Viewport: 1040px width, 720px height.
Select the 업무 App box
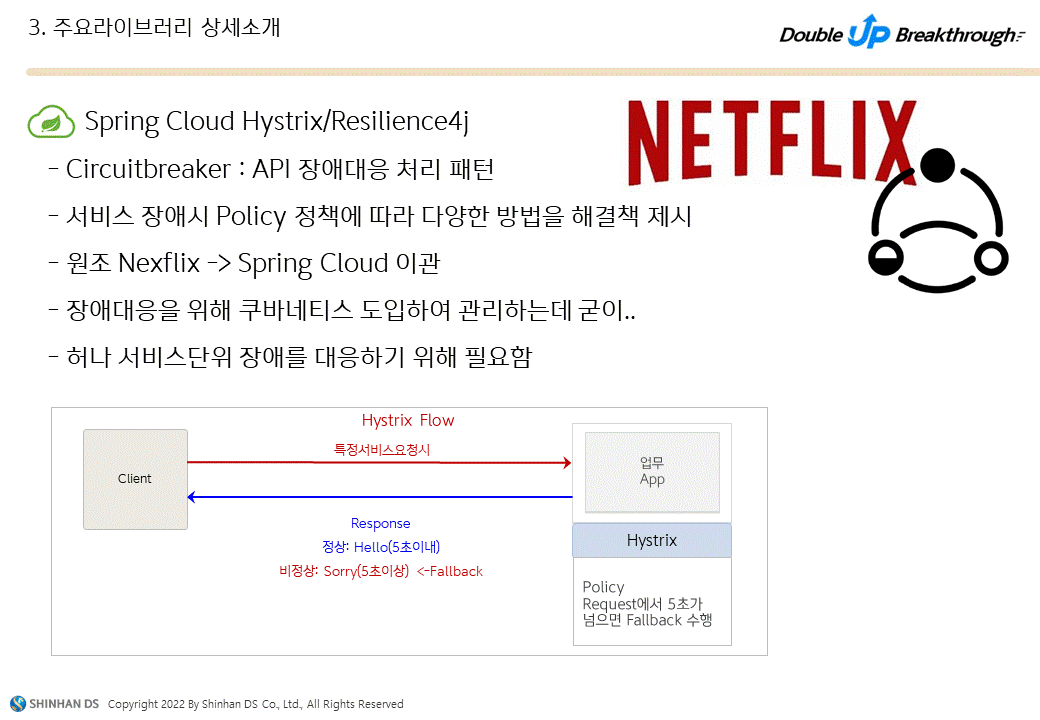pyautogui.click(x=652, y=472)
